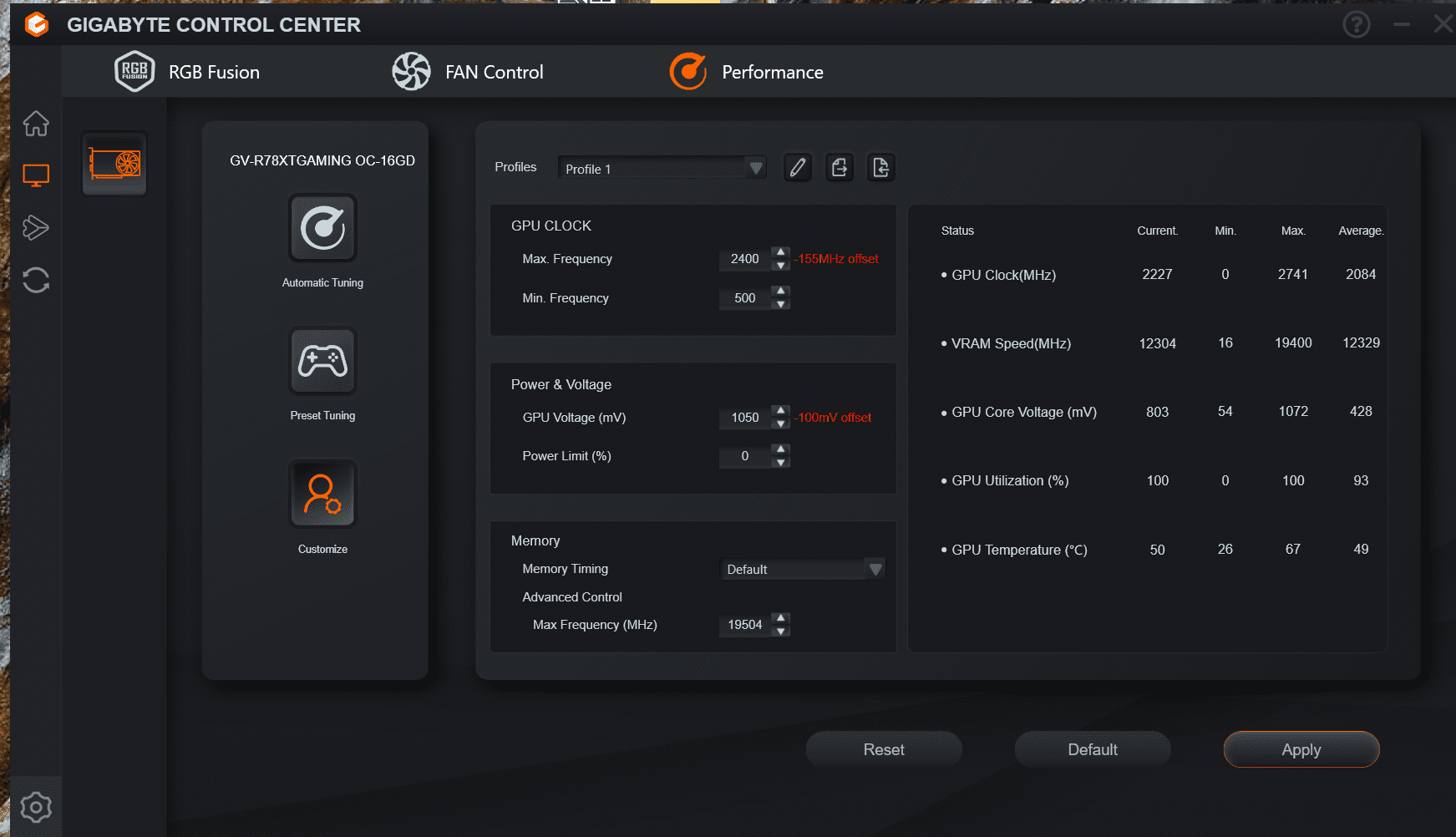Viewport: 1456px width, 837px height.
Task: Click the GPU Clock max value 2741
Action: 1292,274
